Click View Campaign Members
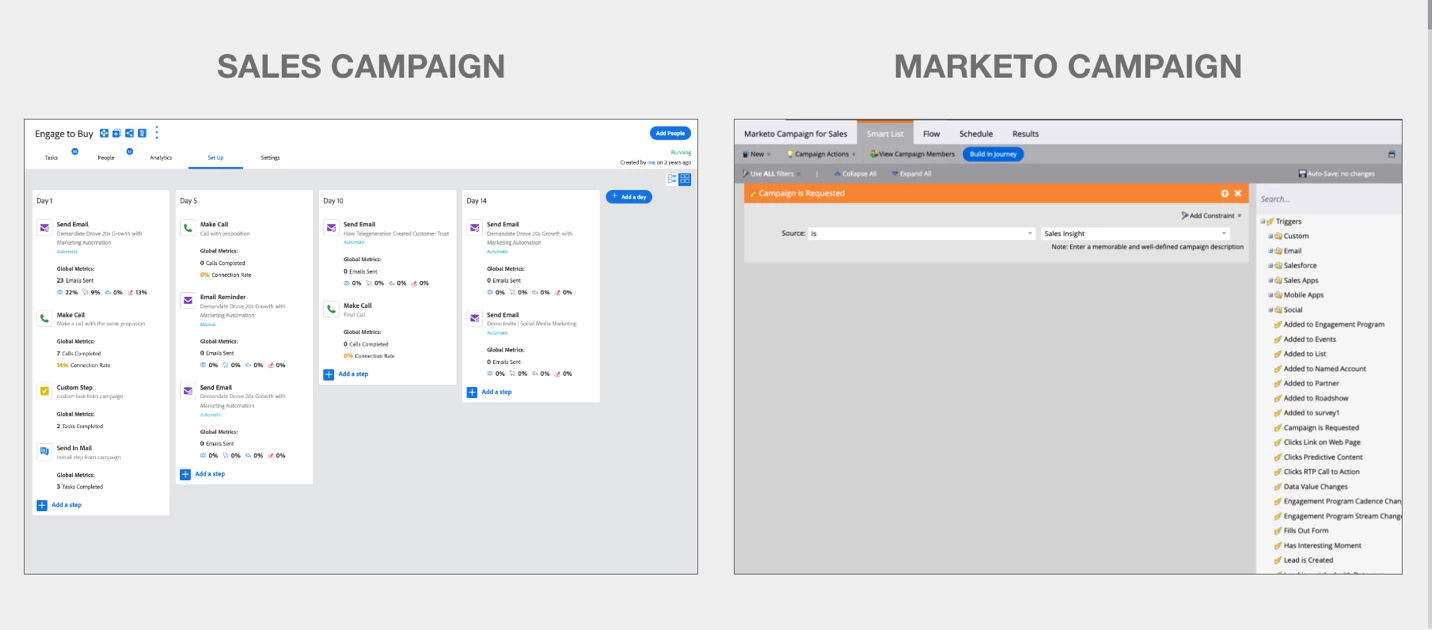1432x630 pixels. [x=912, y=154]
